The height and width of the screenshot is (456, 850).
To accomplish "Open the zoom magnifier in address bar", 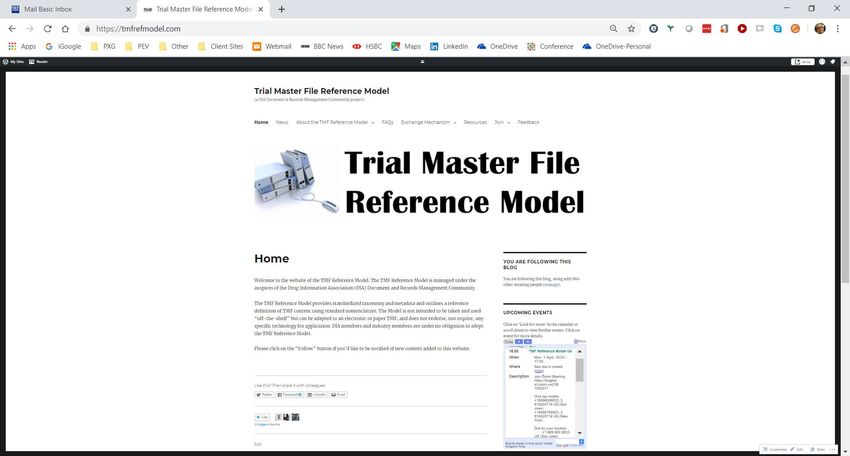I will point(613,29).
